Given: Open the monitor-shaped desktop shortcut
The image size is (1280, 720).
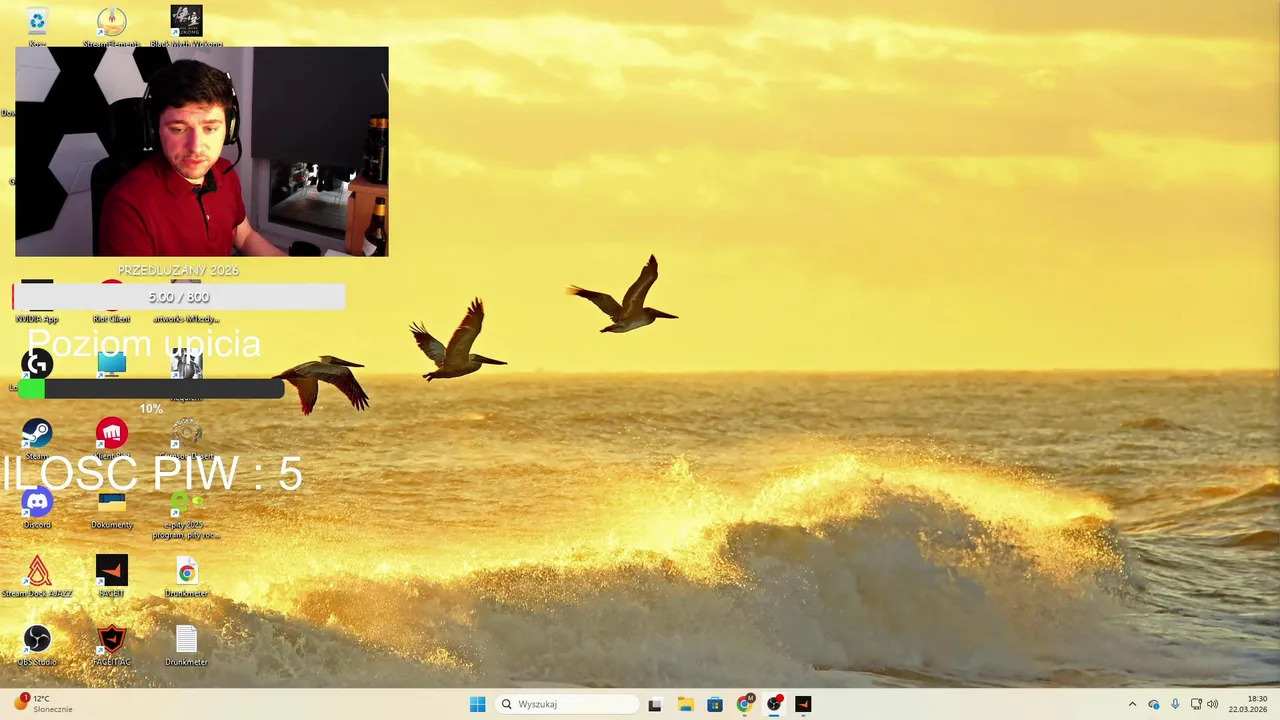Looking at the screenshot, I should click(111, 365).
